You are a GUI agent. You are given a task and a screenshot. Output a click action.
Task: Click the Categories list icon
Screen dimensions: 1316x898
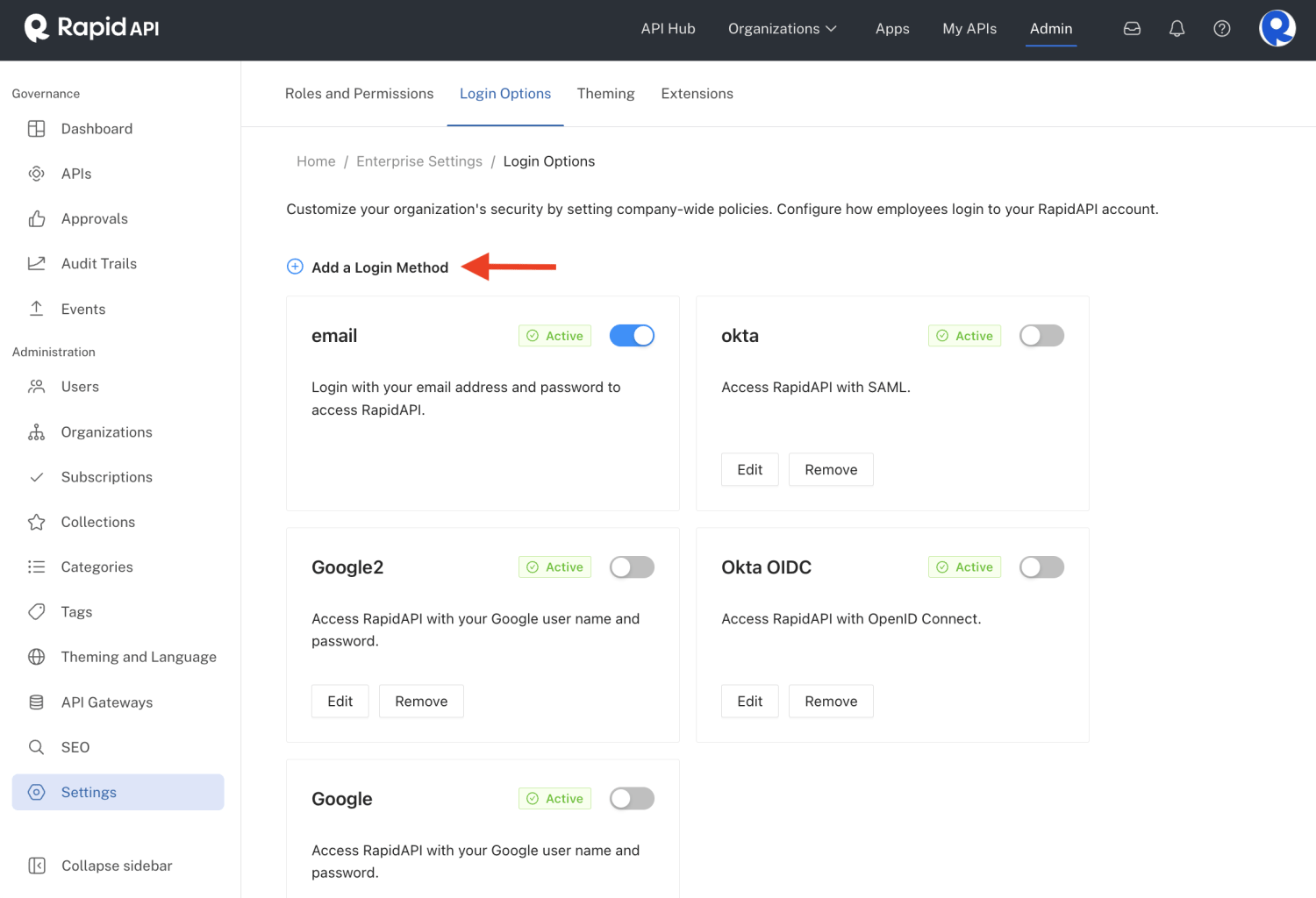pos(36,567)
